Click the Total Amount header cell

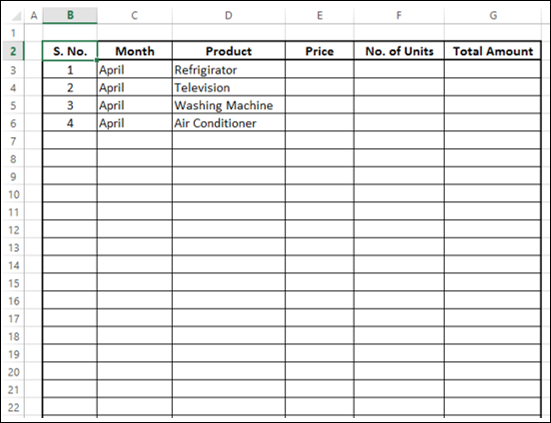[493, 51]
